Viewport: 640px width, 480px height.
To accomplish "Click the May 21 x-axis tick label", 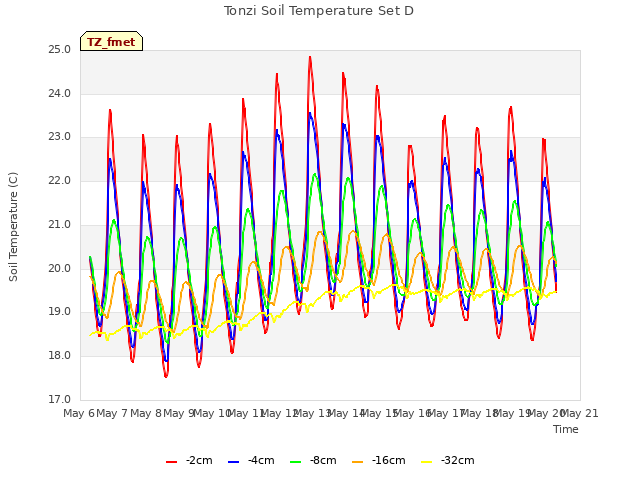I will (580, 413).
